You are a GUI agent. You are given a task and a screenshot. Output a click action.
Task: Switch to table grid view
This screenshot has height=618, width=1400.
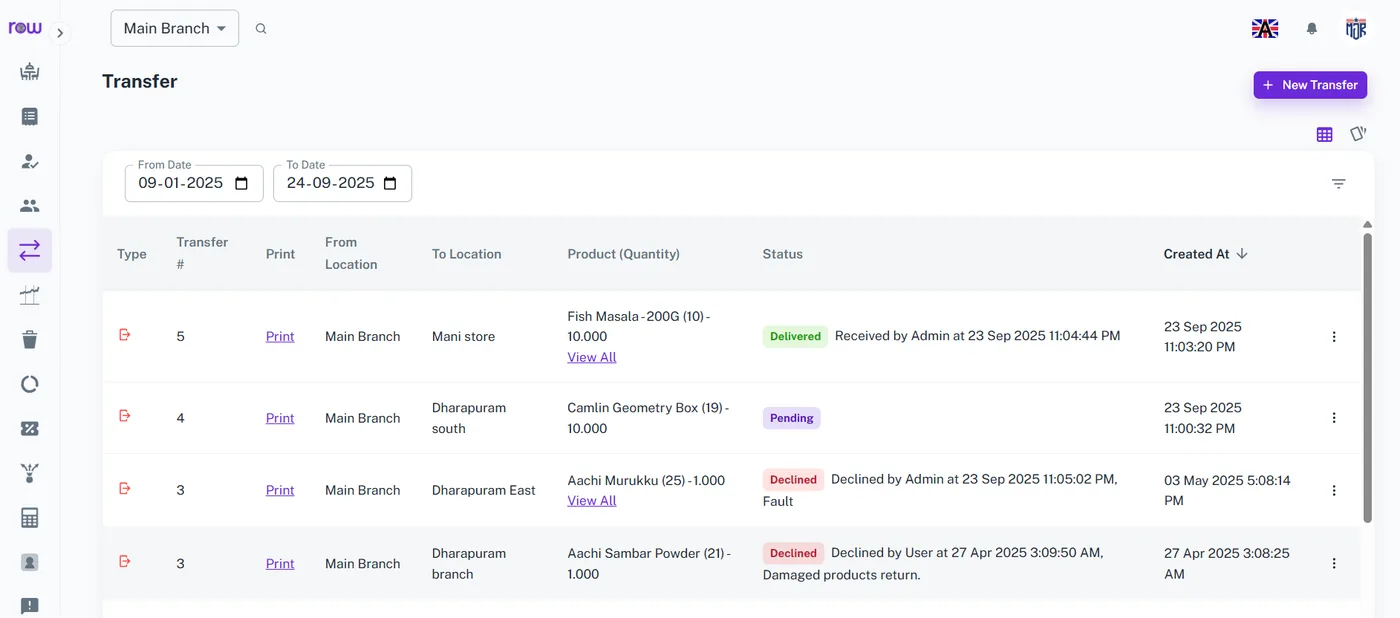[1324, 134]
